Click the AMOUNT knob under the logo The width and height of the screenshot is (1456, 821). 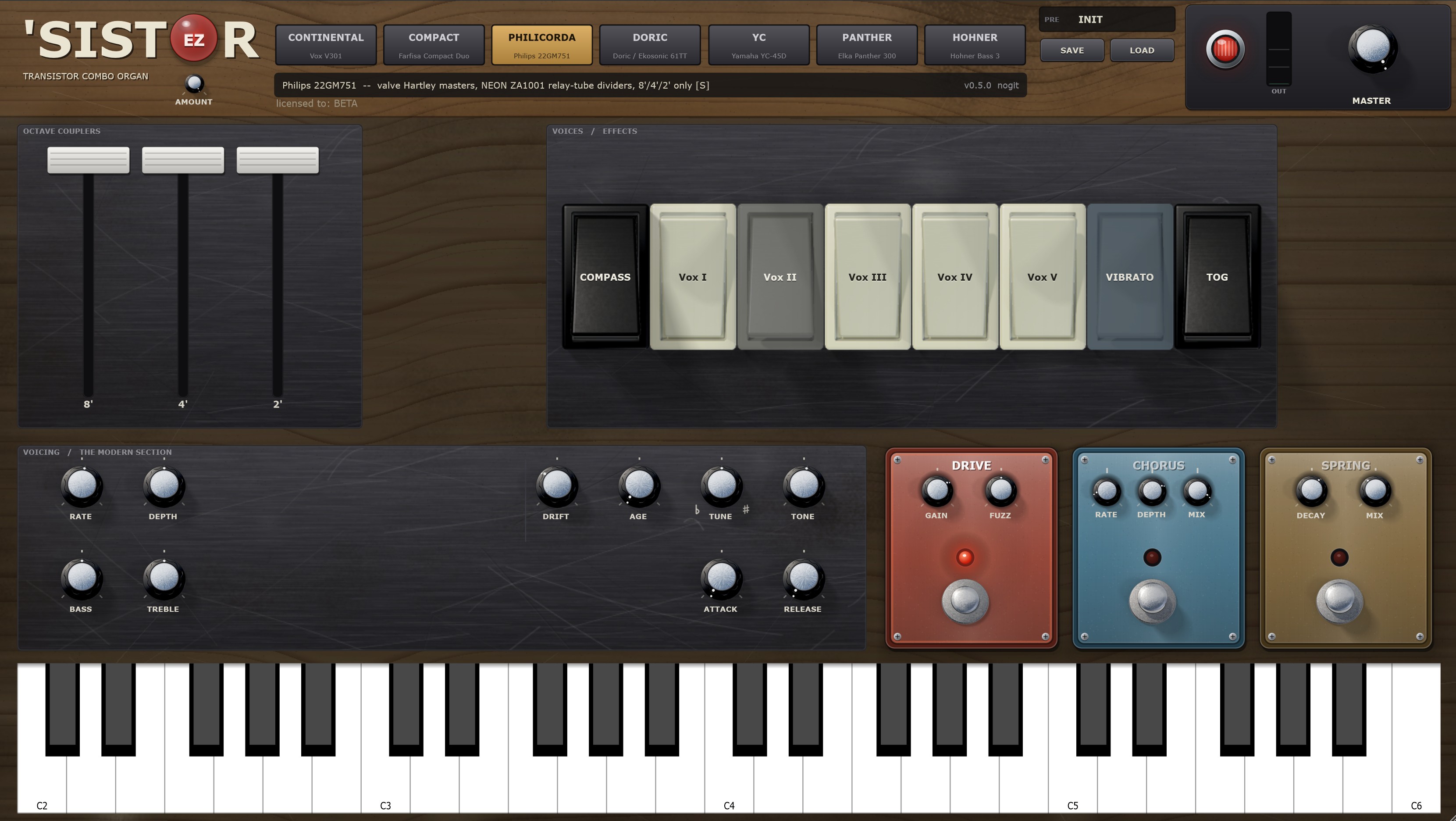(194, 84)
